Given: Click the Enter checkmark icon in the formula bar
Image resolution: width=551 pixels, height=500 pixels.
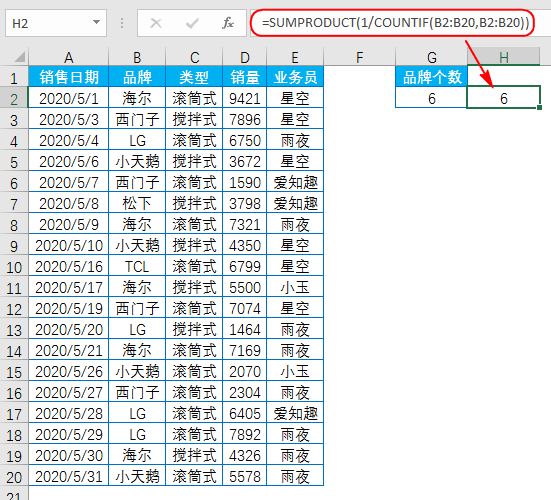Looking at the screenshot, I should tap(192, 23).
